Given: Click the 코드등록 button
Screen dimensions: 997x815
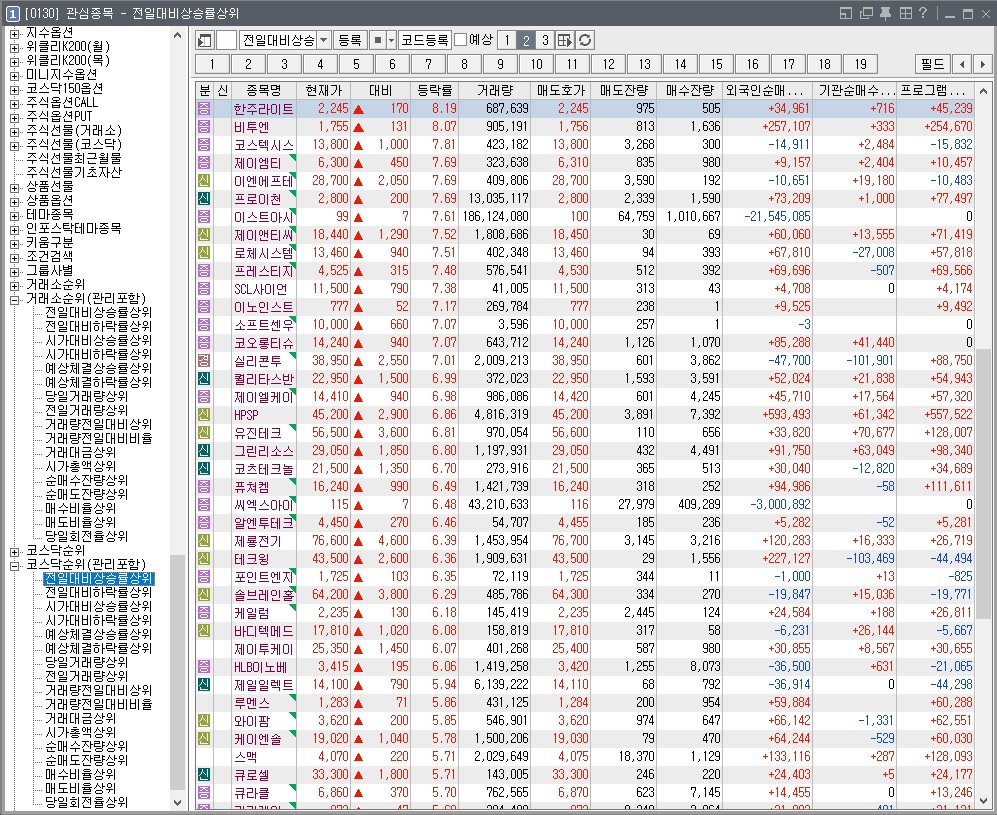Looking at the screenshot, I should [425, 41].
